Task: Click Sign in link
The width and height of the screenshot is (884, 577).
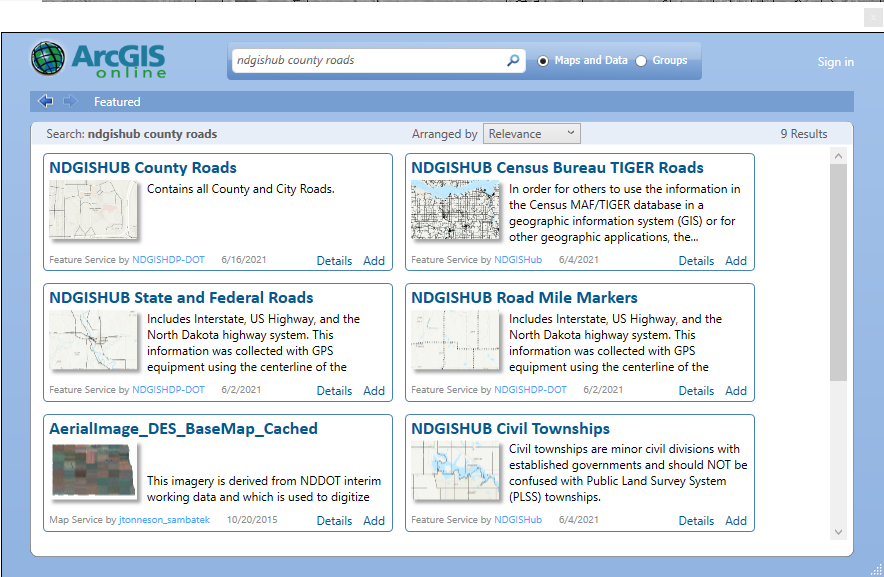Action: tap(836, 62)
